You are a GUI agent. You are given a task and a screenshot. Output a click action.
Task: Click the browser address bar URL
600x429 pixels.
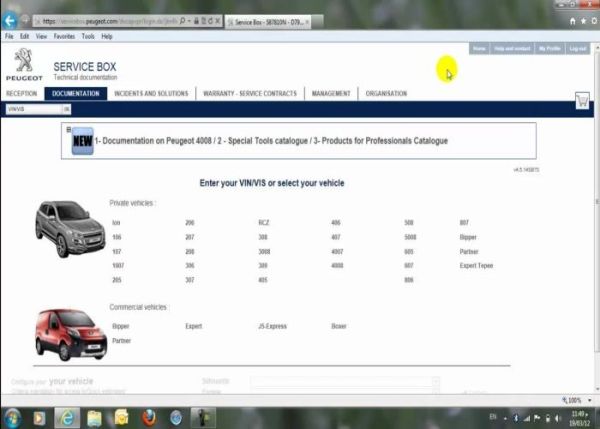click(107, 21)
